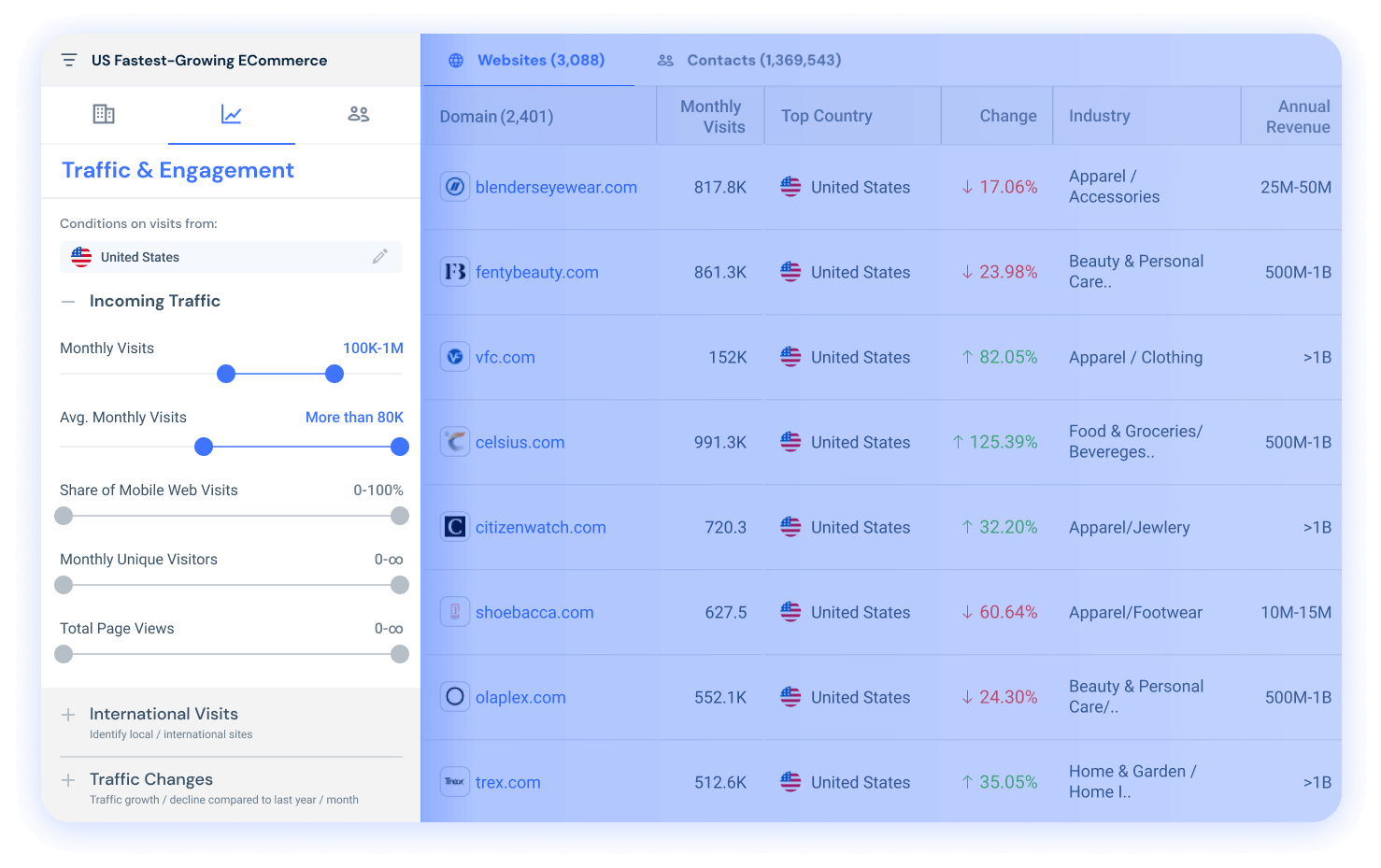Click the 25M-50M annual revenue cell
Viewport: 1381px width, 868px height.
(x=1296, y=187)
